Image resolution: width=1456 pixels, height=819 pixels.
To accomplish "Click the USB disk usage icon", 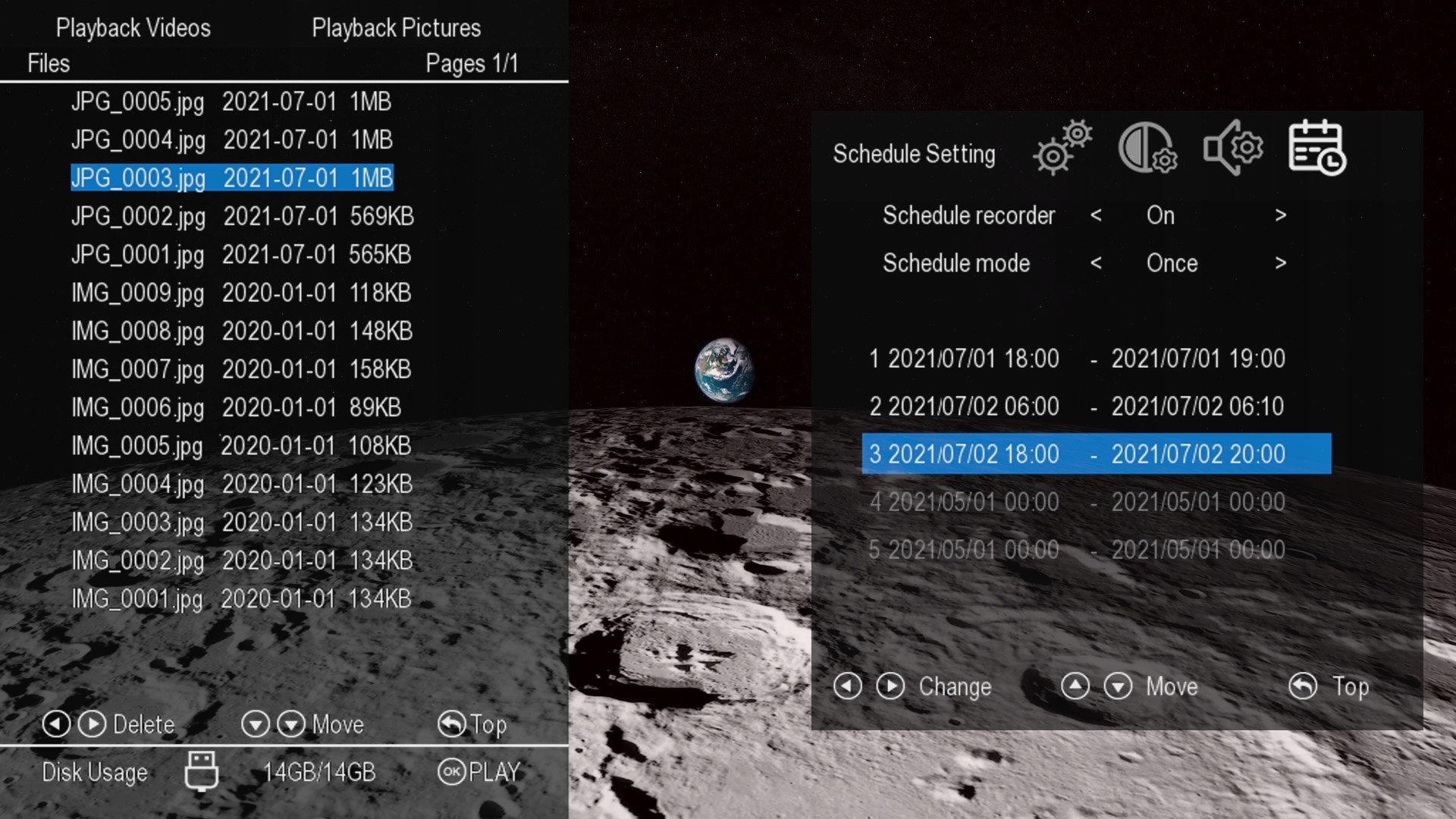I will click(202, 771).
